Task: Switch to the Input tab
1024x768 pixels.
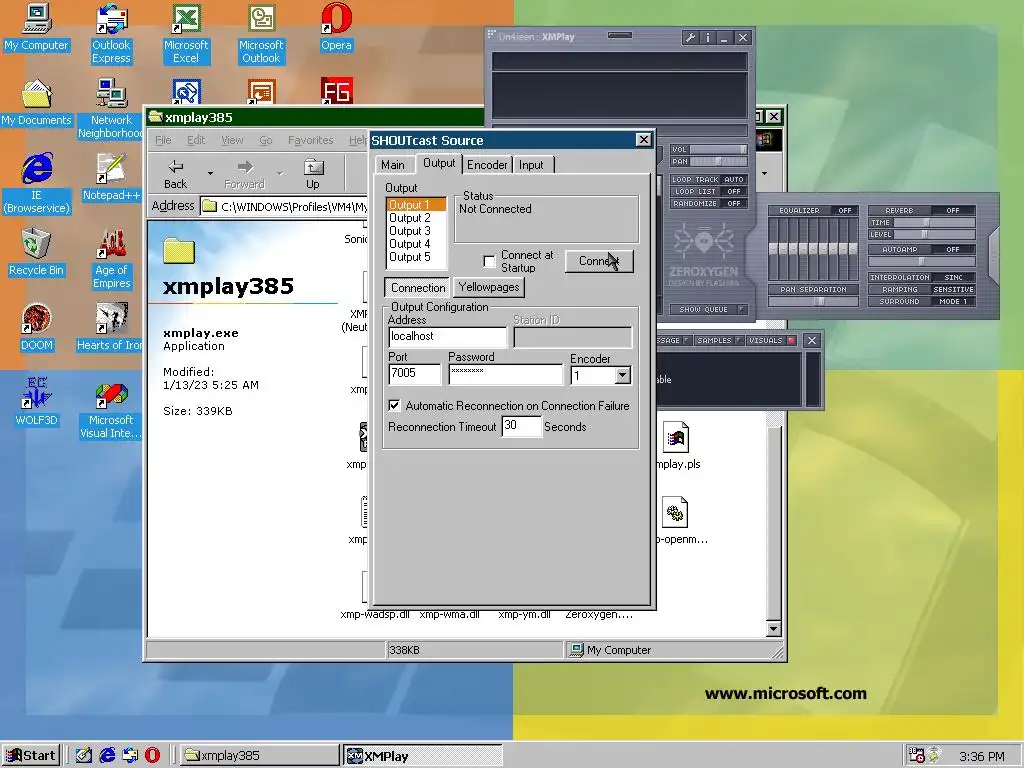Action: click(x=532, y=165)
